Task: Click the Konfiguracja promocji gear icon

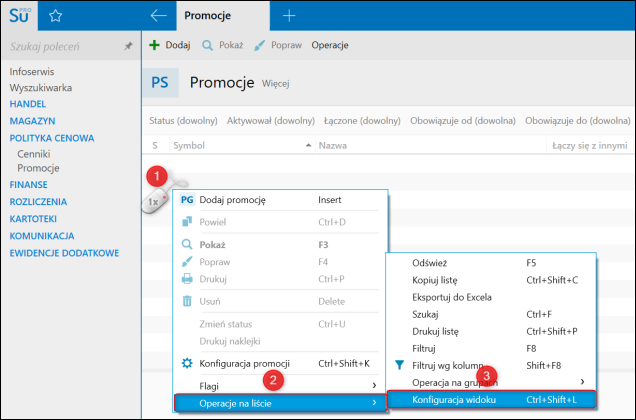Action: (186, 363)
